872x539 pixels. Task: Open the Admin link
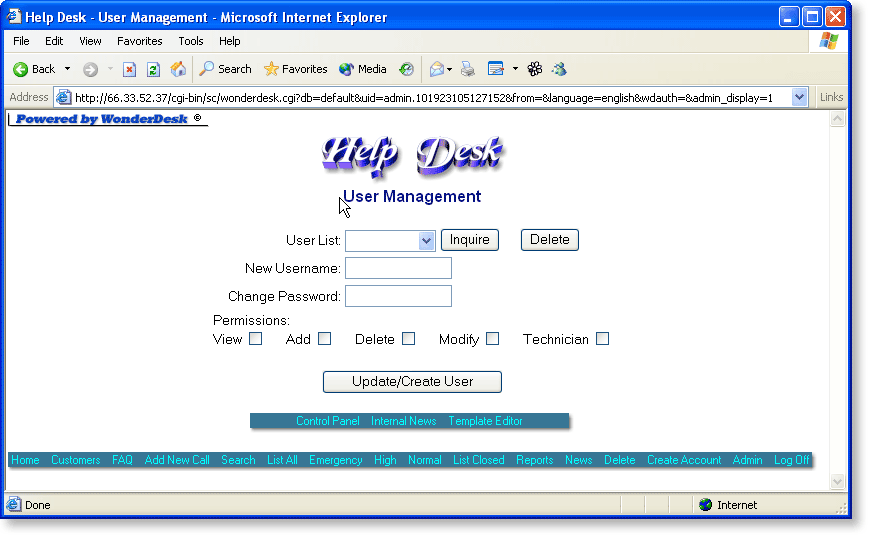[747, 460]
